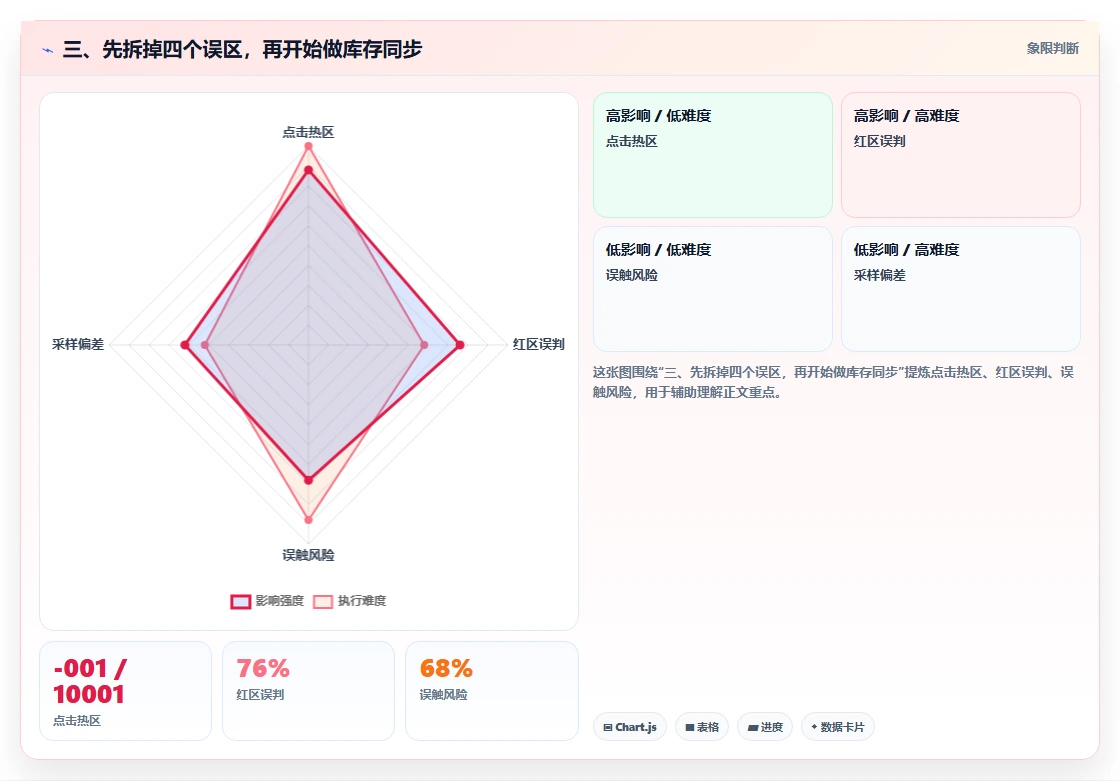Viewport: 1120px width, 781px height.
Task: Open the 低影响 / 低难度 quadrant card
Action: click(x=713, y=289)
